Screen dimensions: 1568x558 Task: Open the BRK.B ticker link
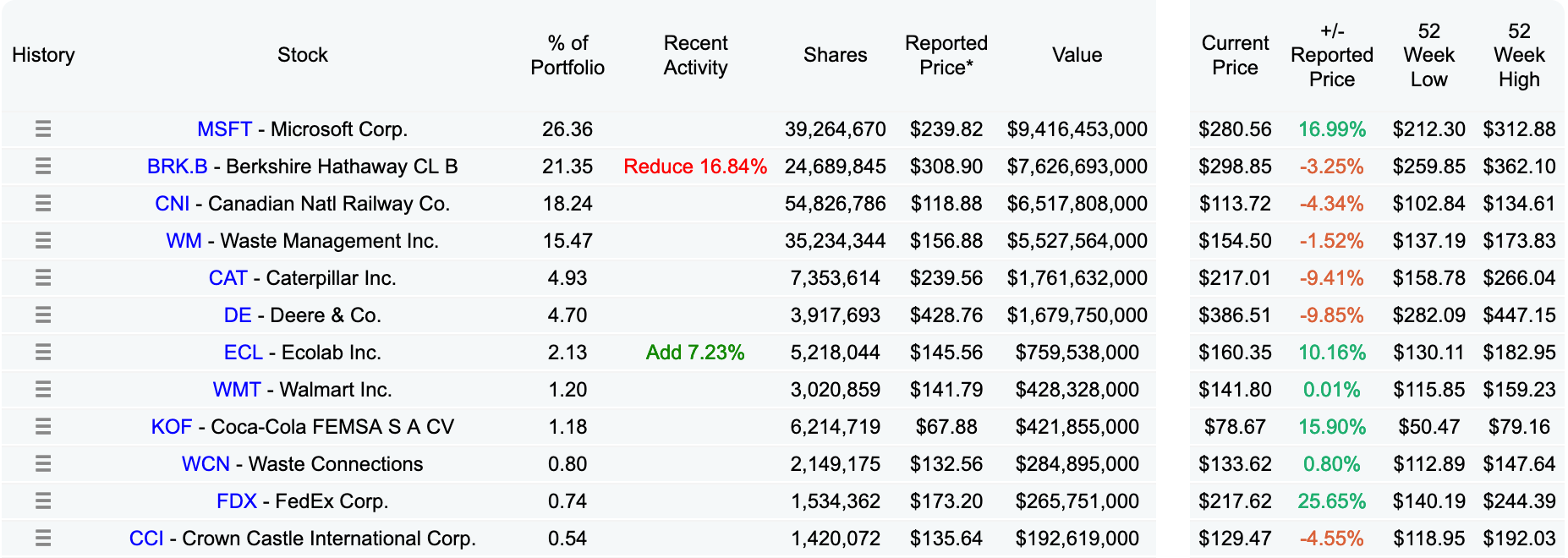click(178, 166)
